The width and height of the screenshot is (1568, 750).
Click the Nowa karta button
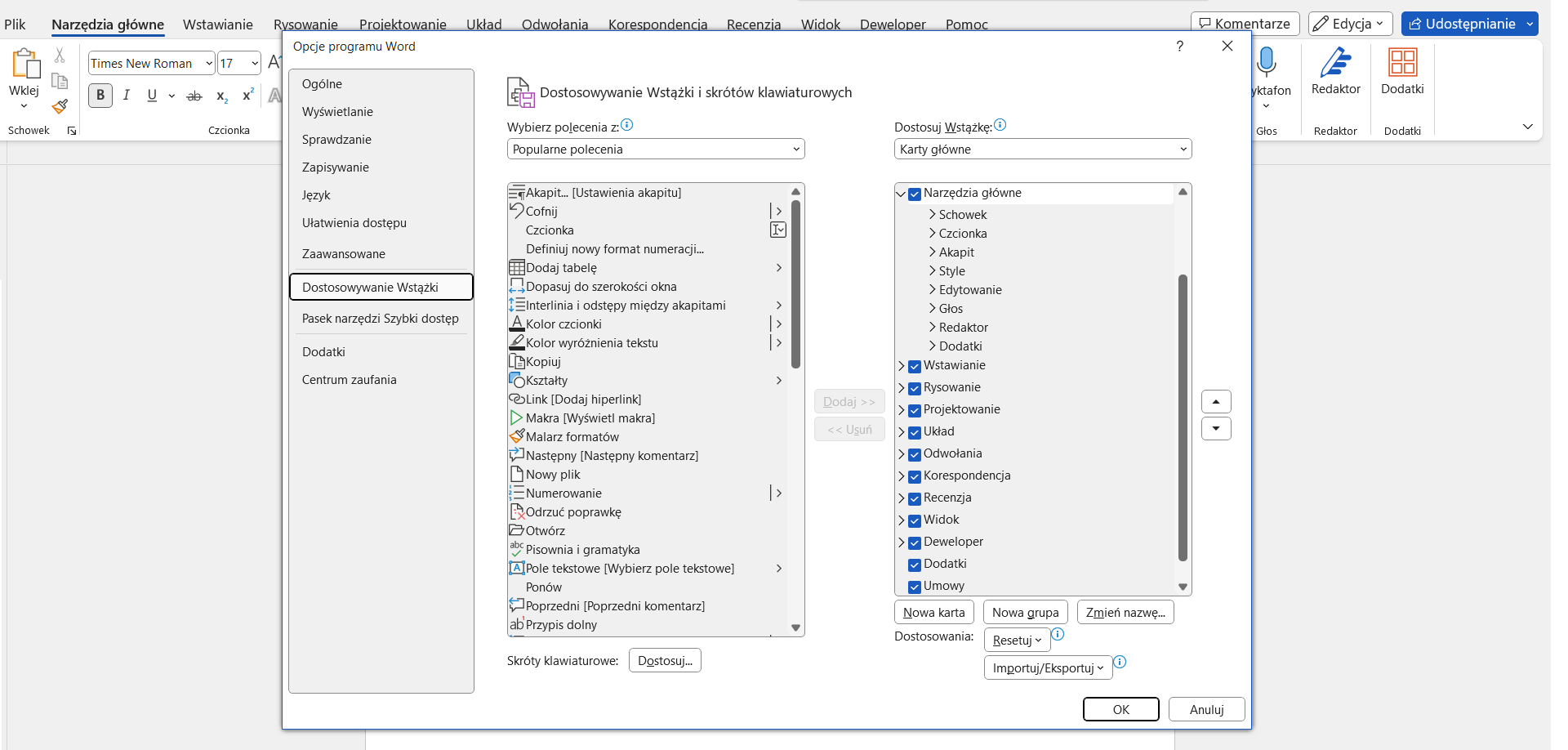pyautogui.click(x=933, y=612)
